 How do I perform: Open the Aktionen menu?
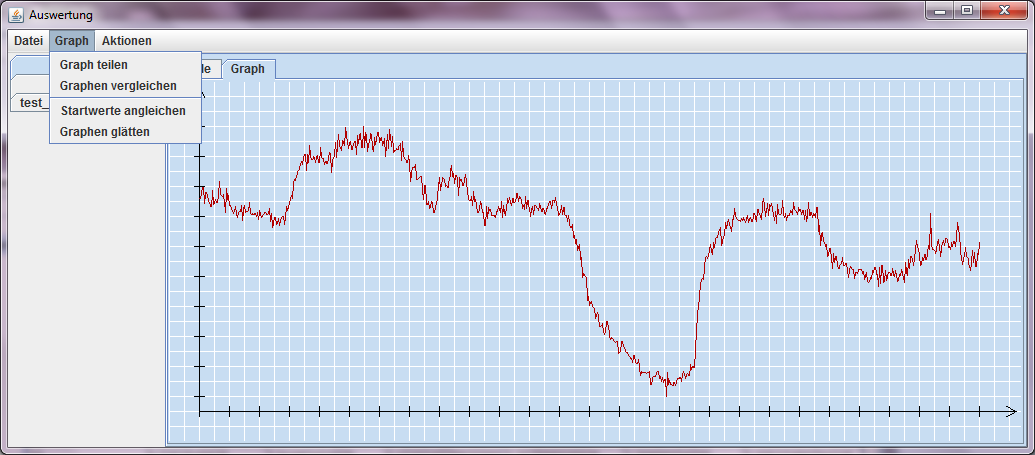(127, 41)
